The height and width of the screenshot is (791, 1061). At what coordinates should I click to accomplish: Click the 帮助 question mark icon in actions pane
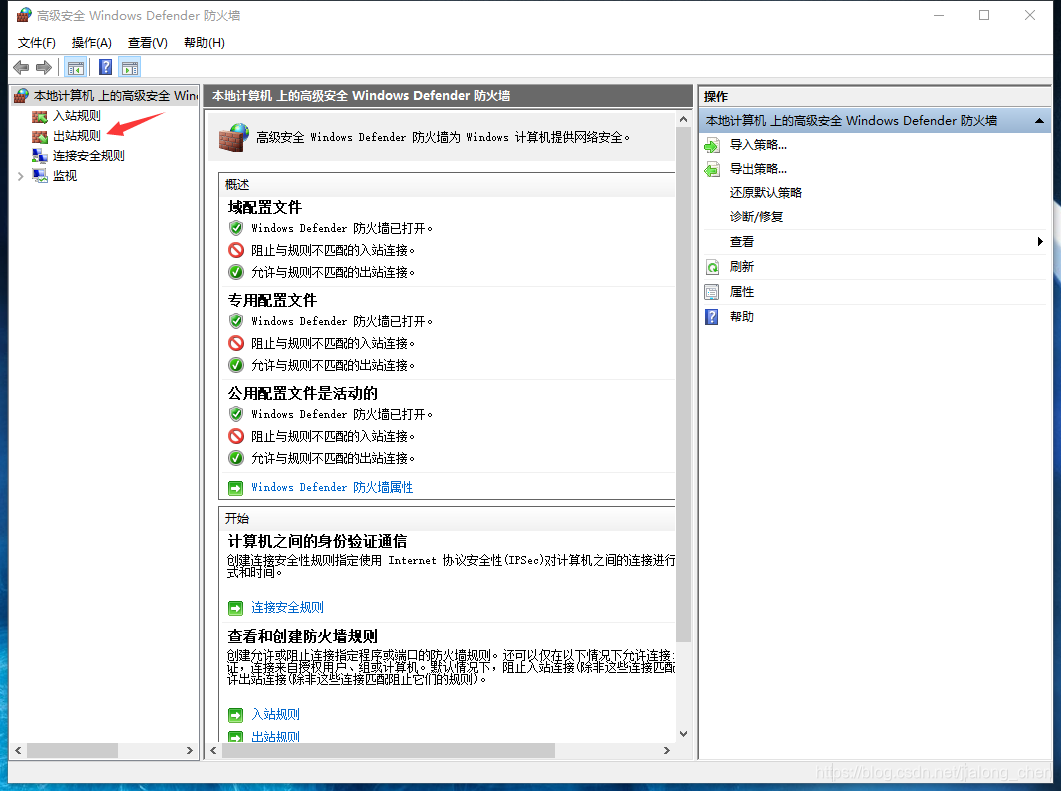712,317
